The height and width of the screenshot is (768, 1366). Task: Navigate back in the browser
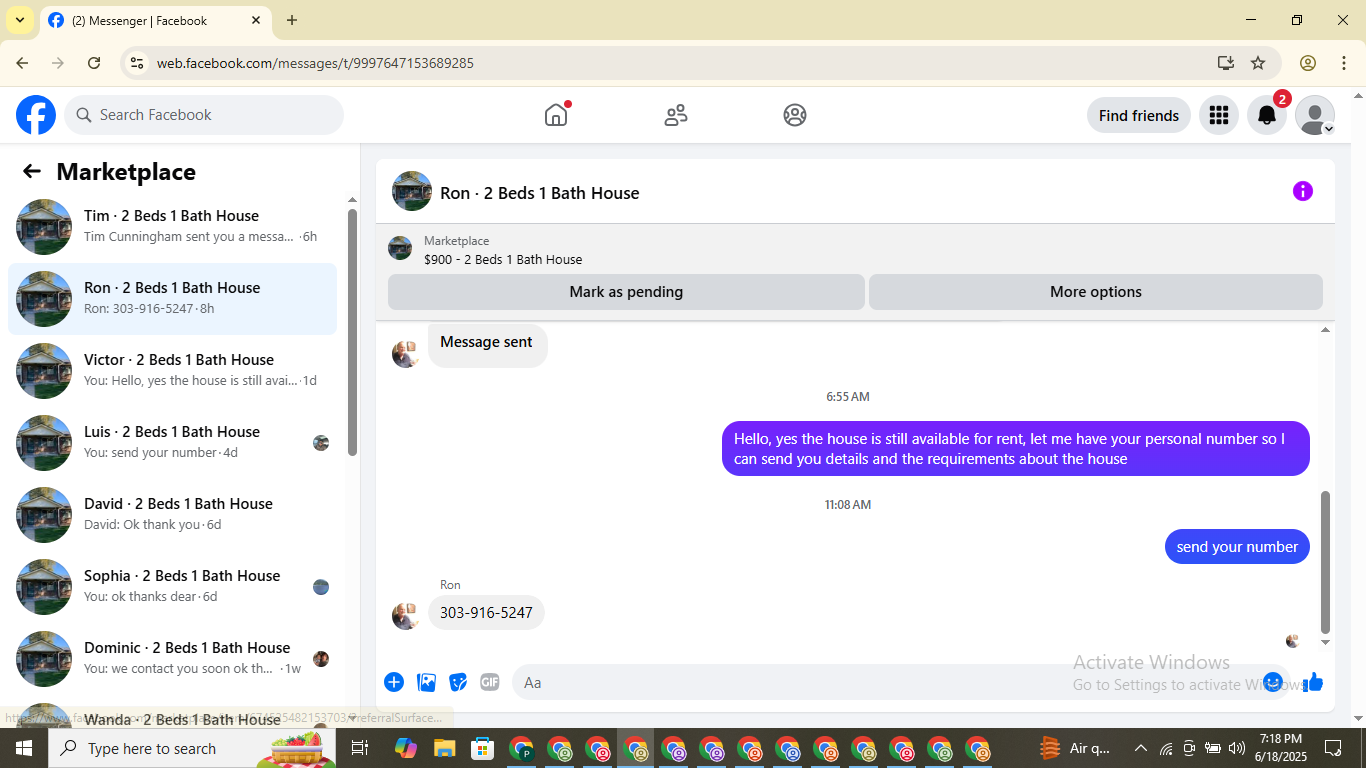coord(22,63)
